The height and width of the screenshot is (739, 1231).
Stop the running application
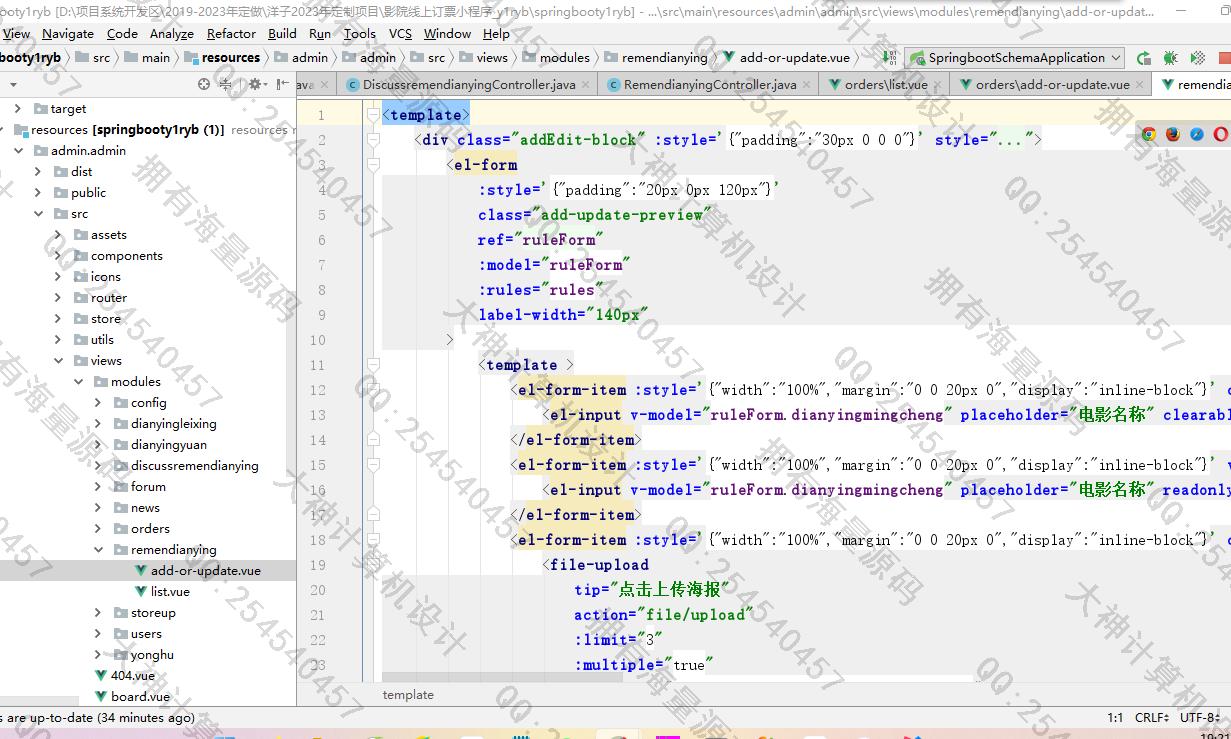[1224, 58]
